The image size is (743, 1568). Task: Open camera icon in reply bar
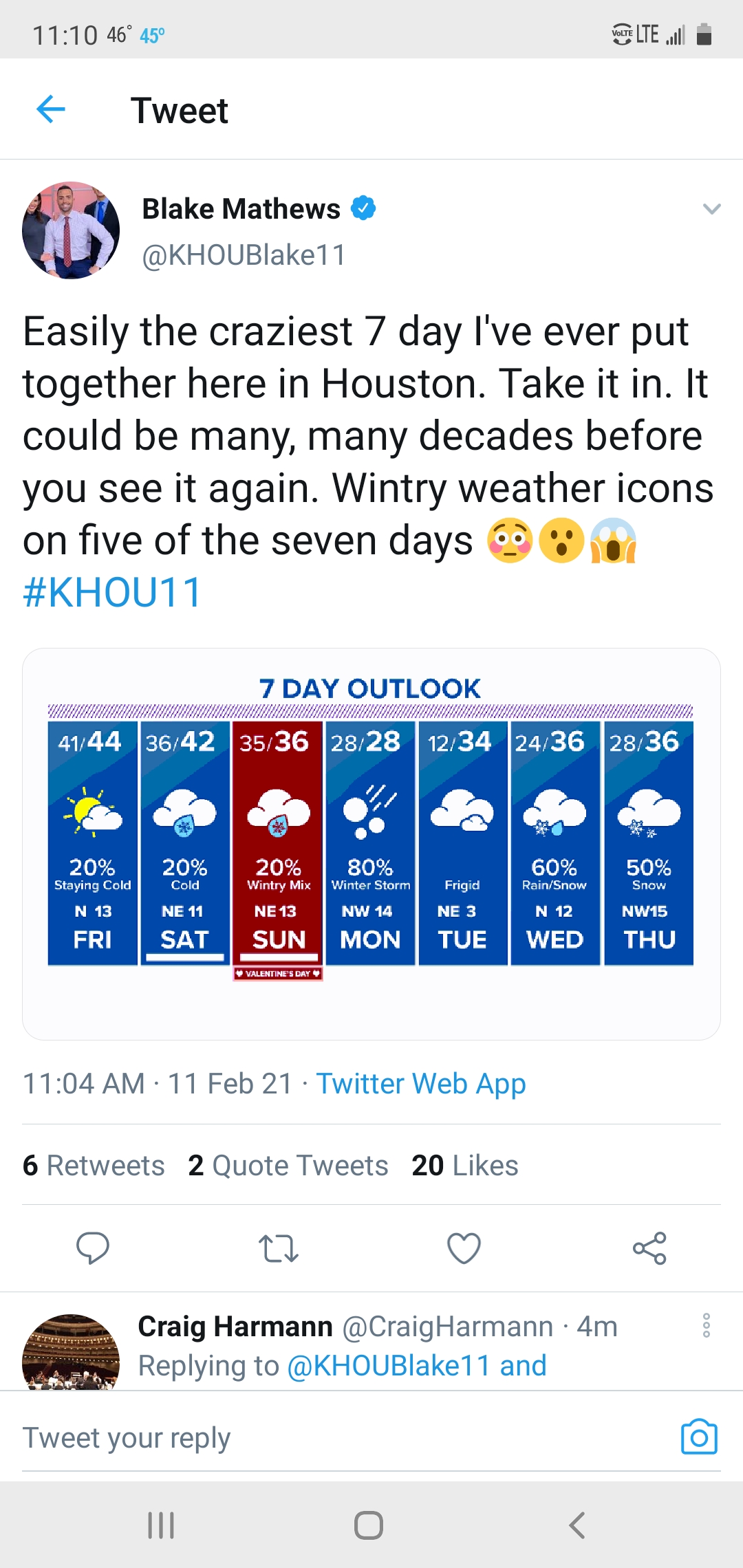pyautogui.click(x=699, y=1437)
